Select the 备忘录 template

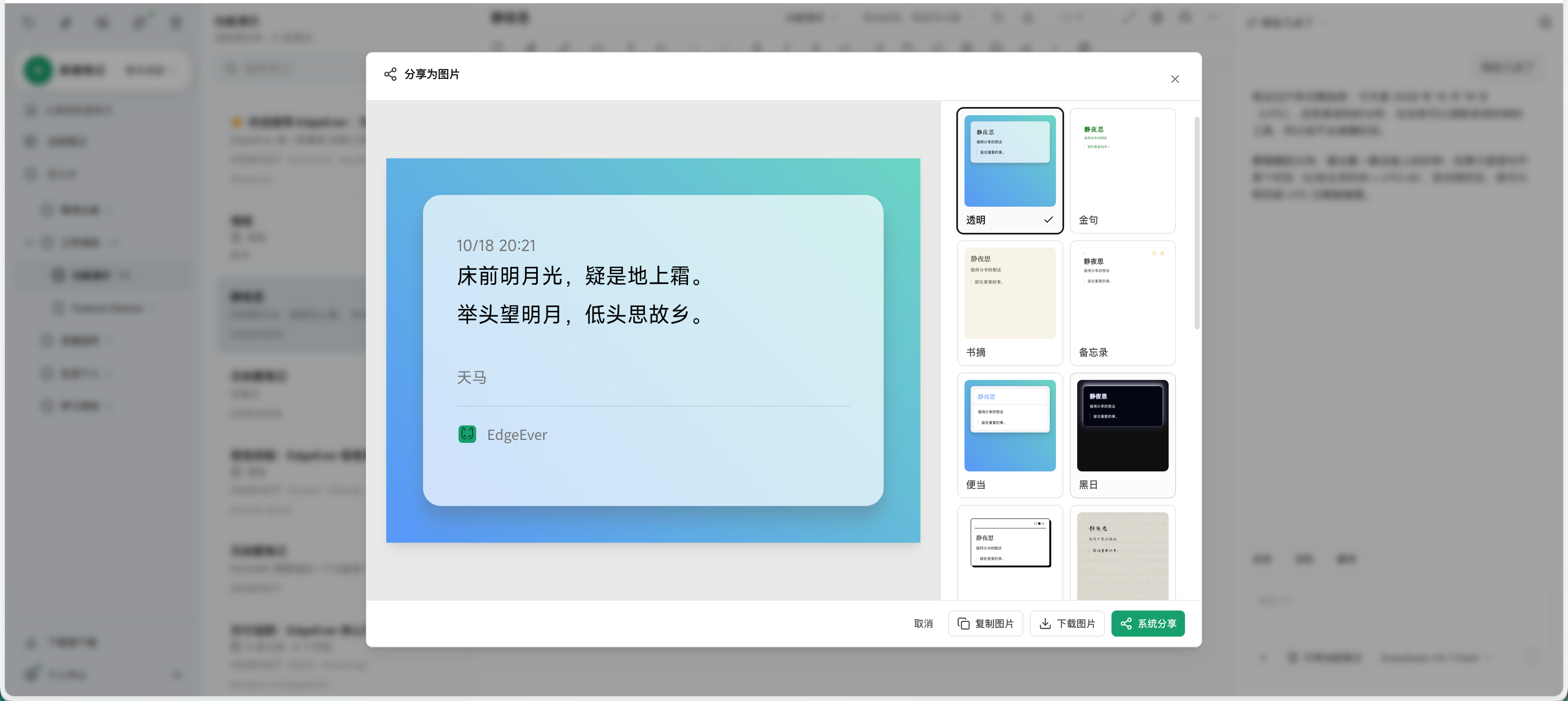[1122, 303]
